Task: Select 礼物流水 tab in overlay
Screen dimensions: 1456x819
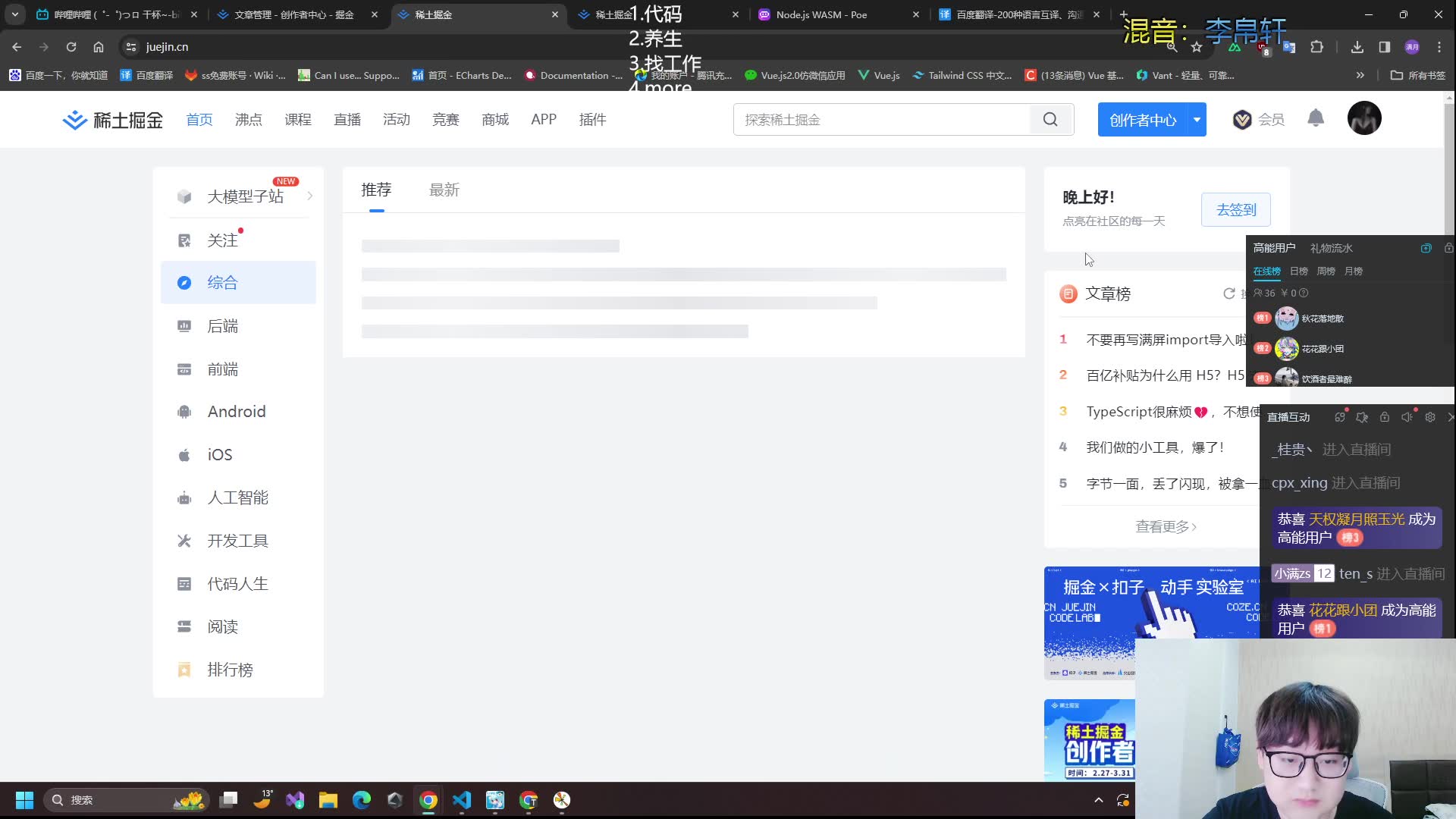Action: pyautogui.click(x=1332, y=248)
